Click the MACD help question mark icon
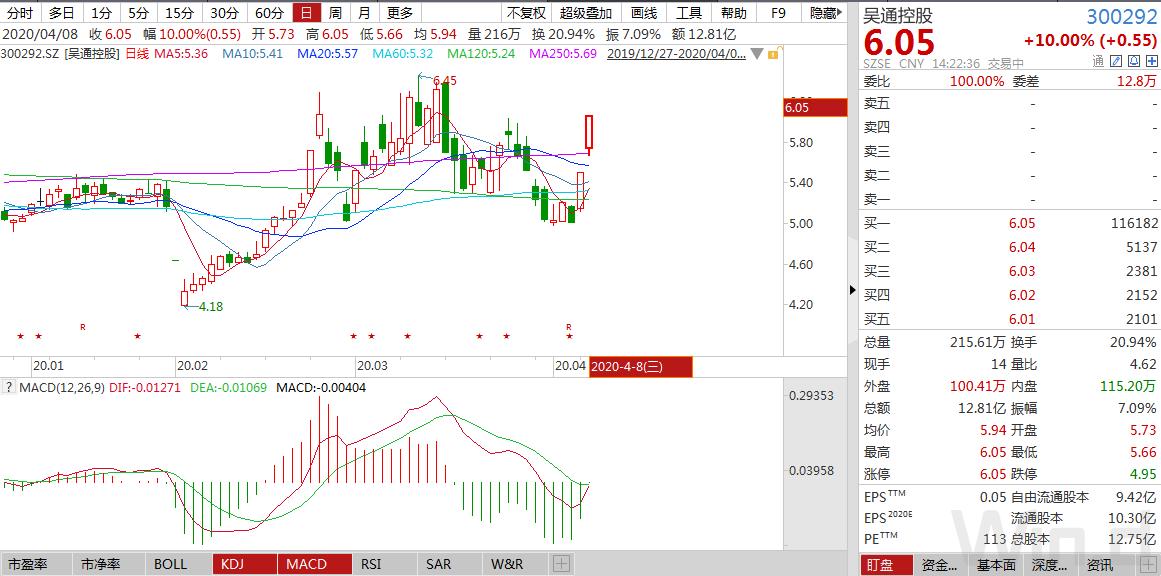 click(x=8, y=387)
